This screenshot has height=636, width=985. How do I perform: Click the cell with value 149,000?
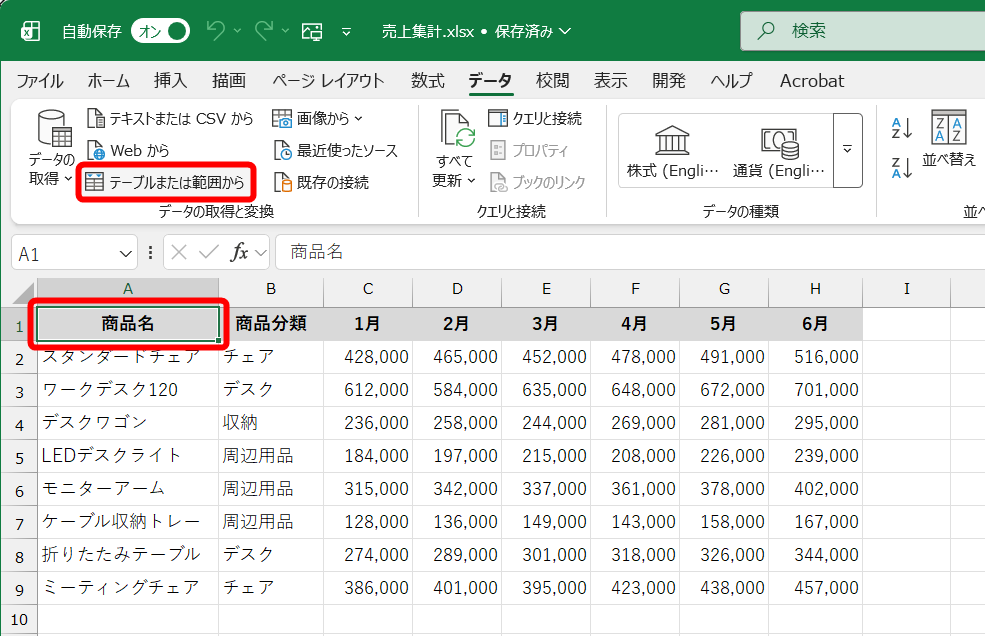pos(546,522)
